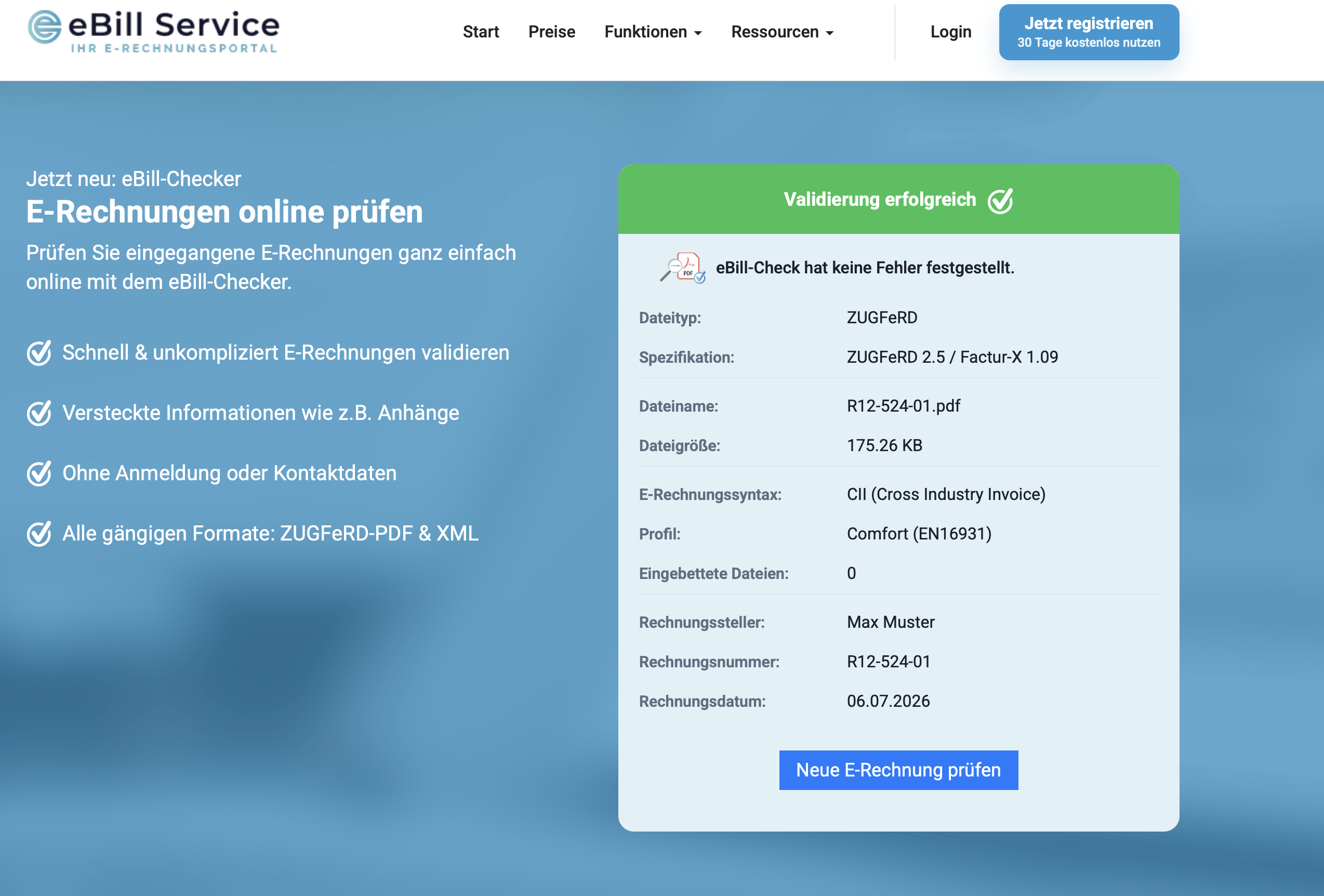Click the Jetzt registrieren button
This screenshot has height=896, width=1324.
click(1089, 32)
